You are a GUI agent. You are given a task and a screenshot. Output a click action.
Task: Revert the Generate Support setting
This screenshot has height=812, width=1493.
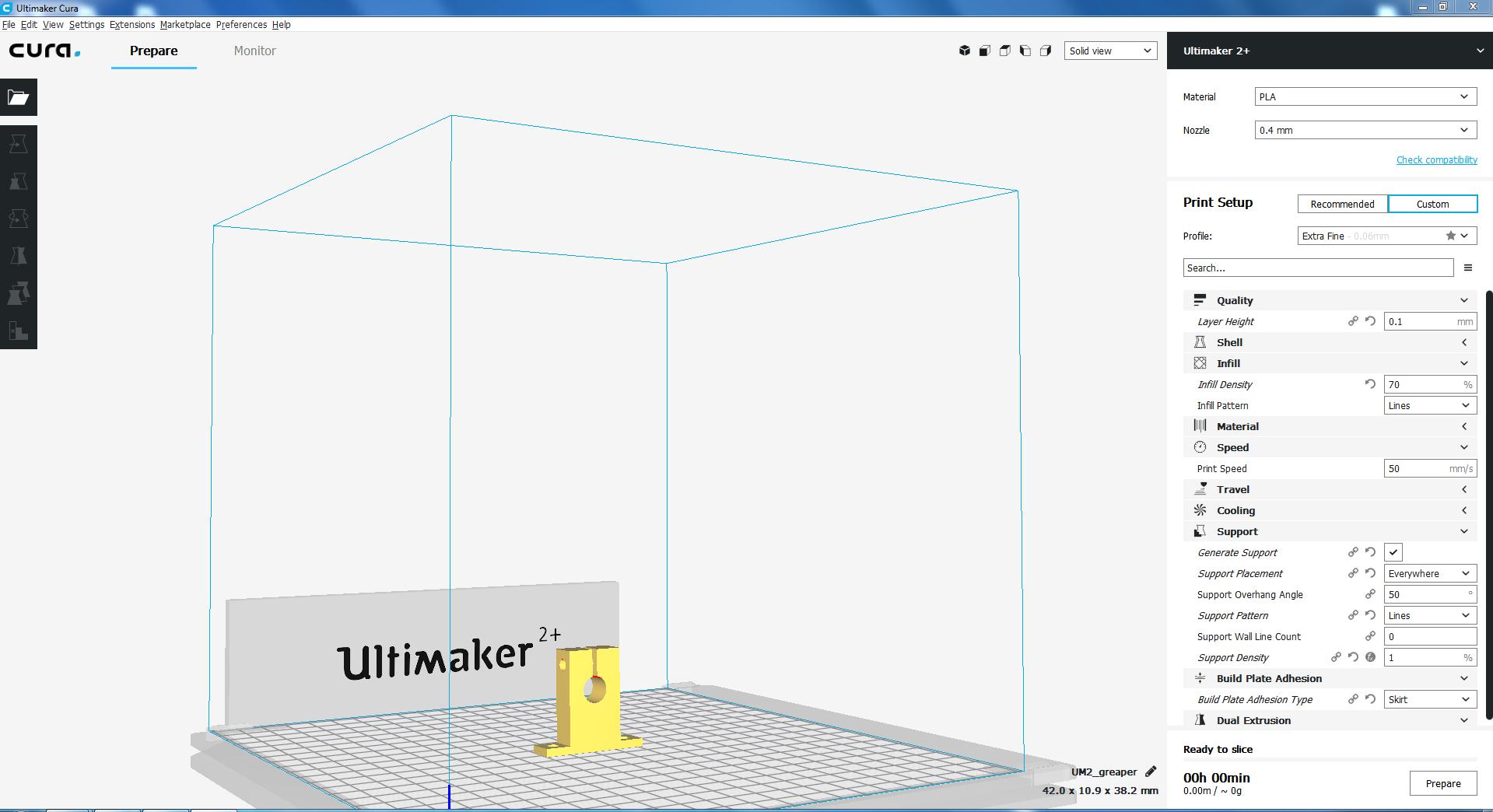tap(1370, 552)
